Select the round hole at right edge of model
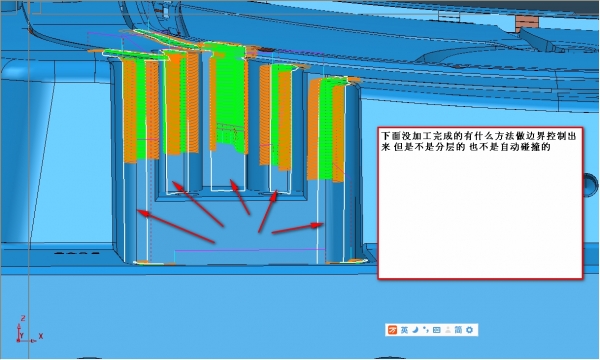Image resolution: width=600 pixels, height=360 pixels. [591, 183]
